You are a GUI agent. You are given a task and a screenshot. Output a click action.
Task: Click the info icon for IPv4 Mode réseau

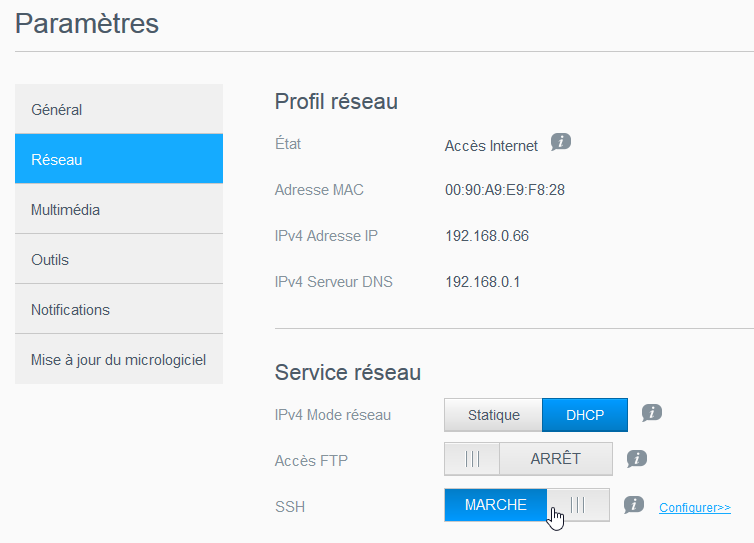point(652,413)
